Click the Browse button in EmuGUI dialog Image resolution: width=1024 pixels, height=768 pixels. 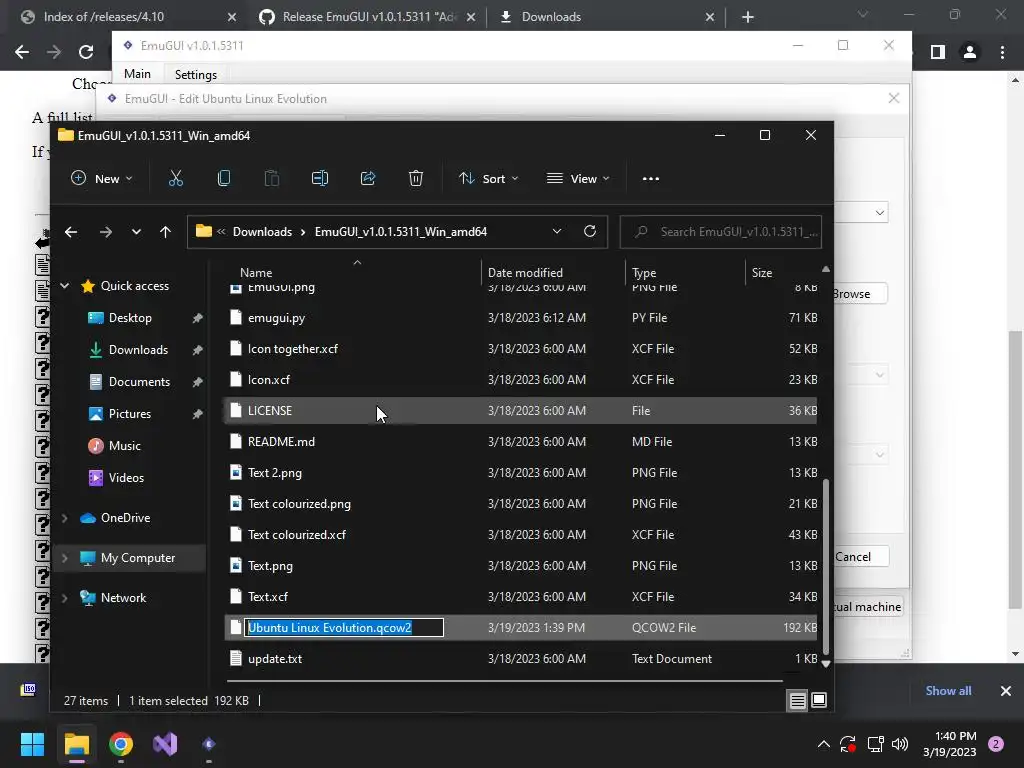tap(859, 294)
